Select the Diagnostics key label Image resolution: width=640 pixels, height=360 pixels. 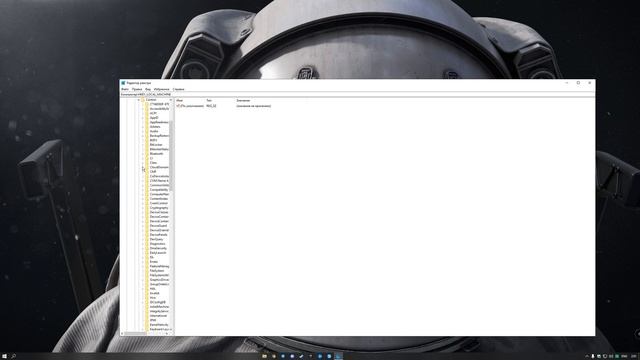click(158, 244)
